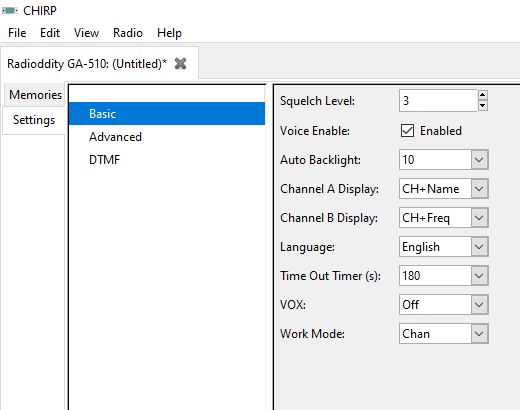The height and width of the screenshot is (410, 520).
Task: Select the Advanced settings group
Action: 115,137
